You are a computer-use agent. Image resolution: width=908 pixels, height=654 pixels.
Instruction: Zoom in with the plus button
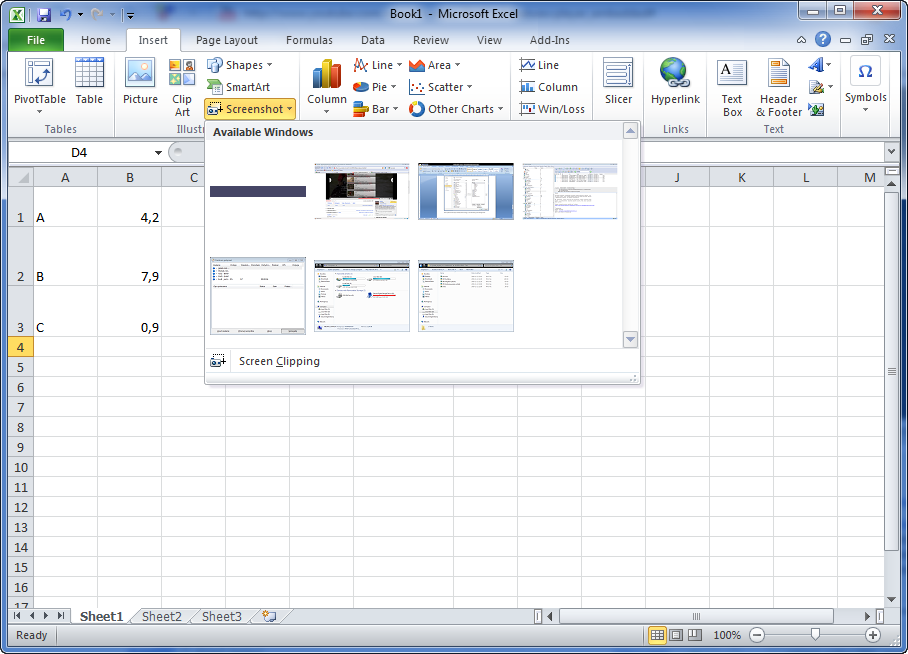click(x=873, y=635)
